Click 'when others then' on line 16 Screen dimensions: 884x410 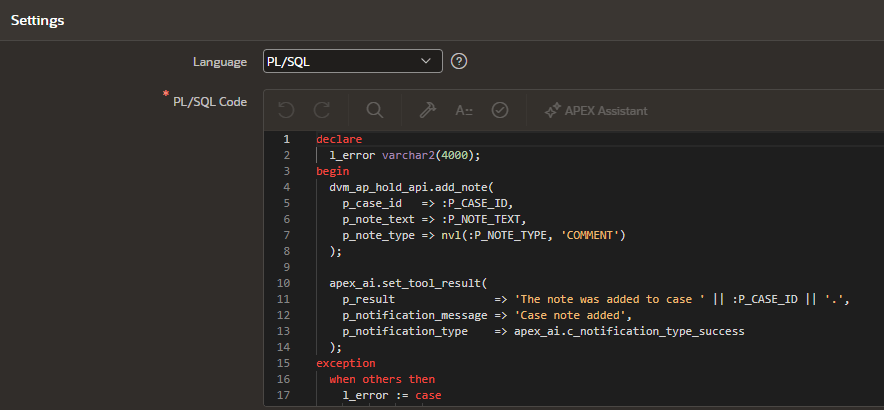[382, 379]
